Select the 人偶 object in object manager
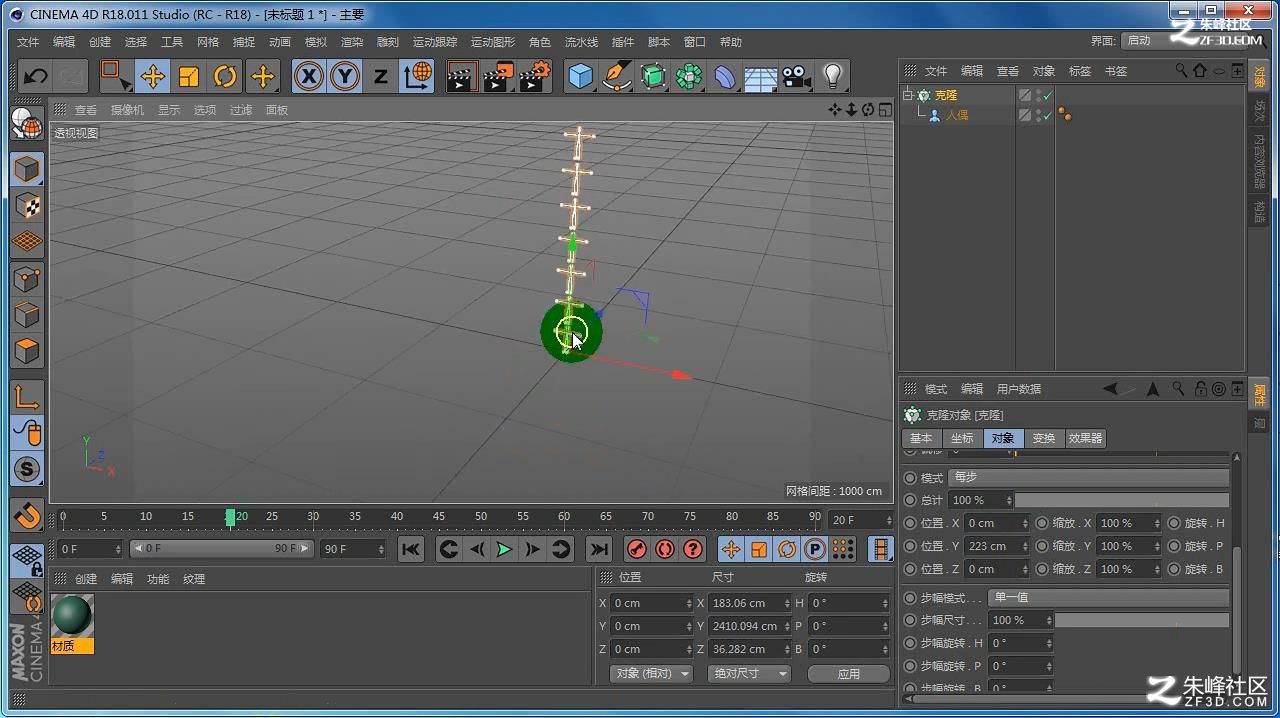Screen dimensions: 1280x718 pyautogui.click(x=957, y=115)
